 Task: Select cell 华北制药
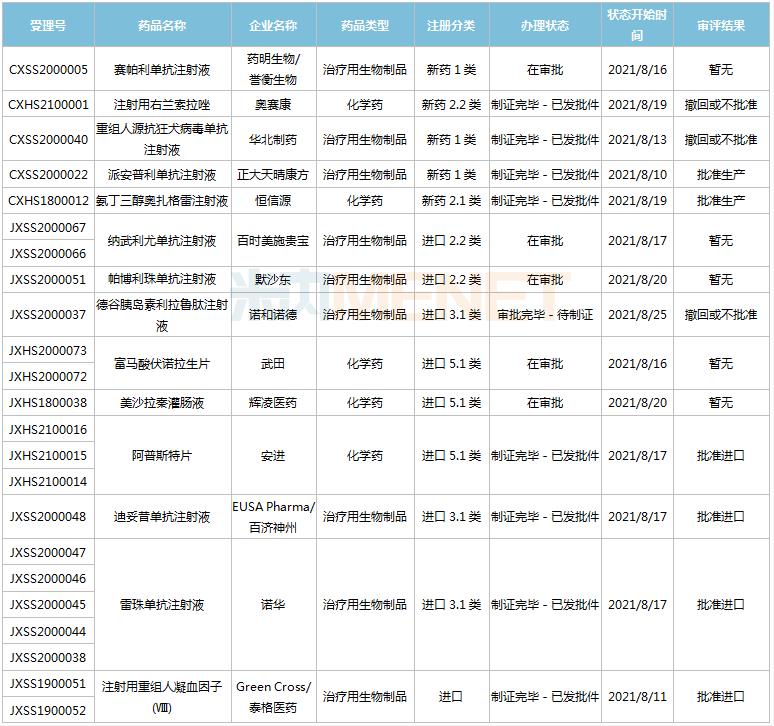[x=273, y=139]
